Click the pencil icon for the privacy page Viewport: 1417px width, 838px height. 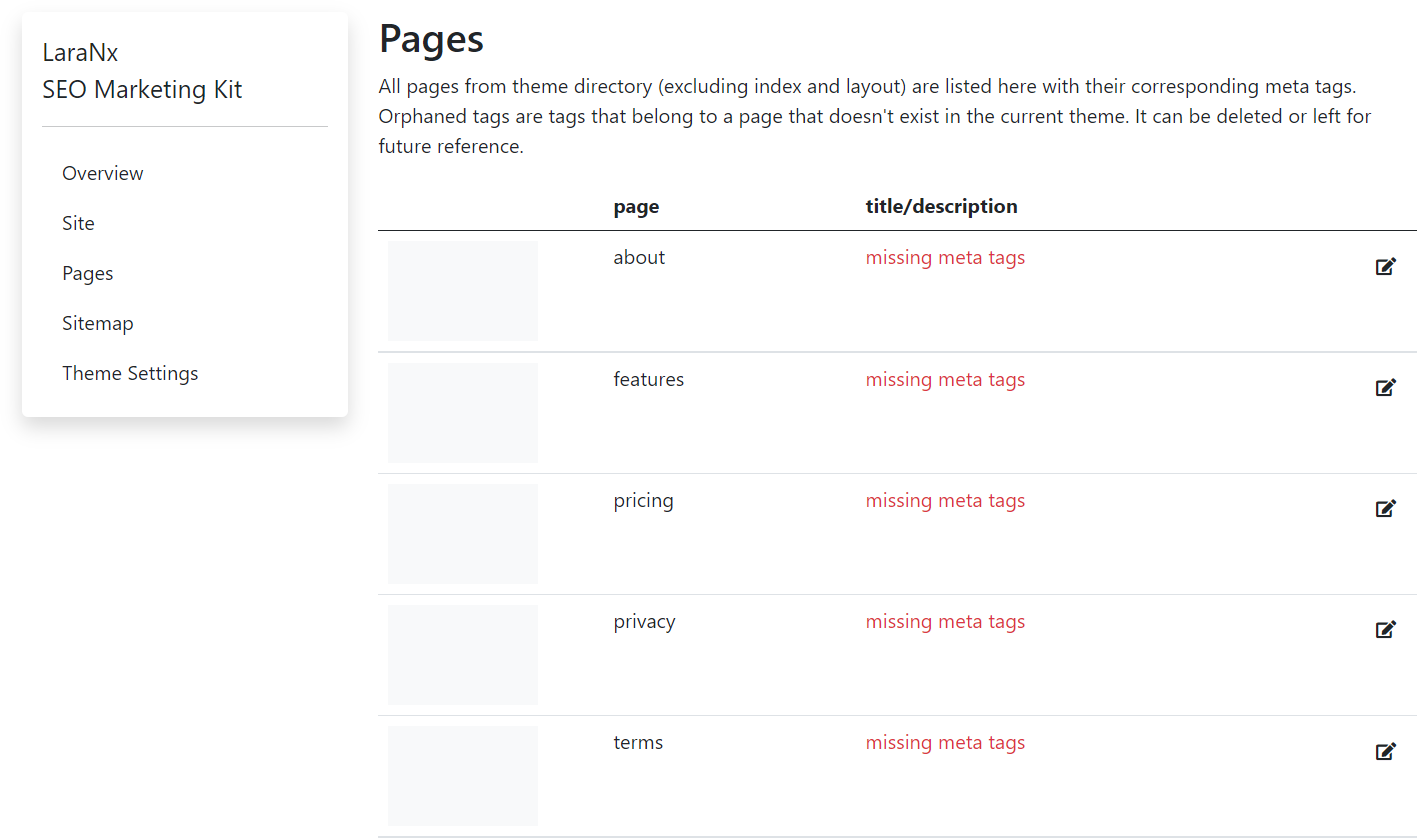coord(1386,629)
